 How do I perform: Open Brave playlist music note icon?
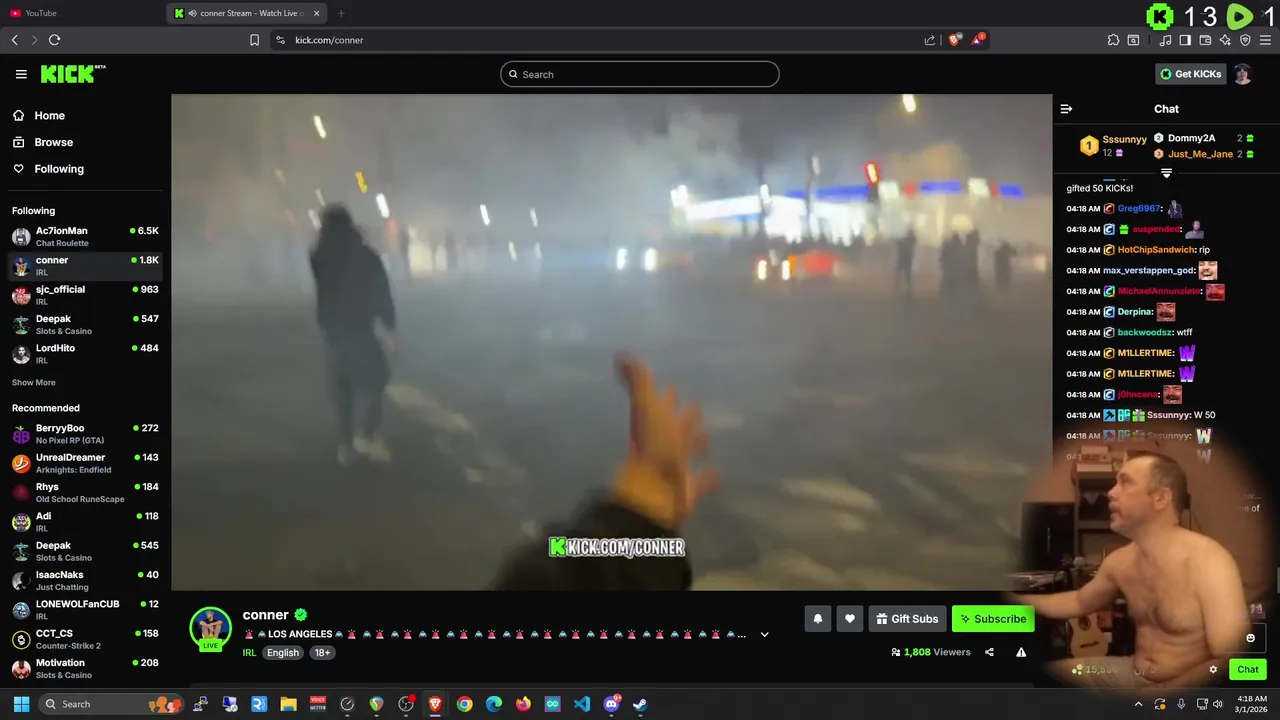(x=1165, y=40)
